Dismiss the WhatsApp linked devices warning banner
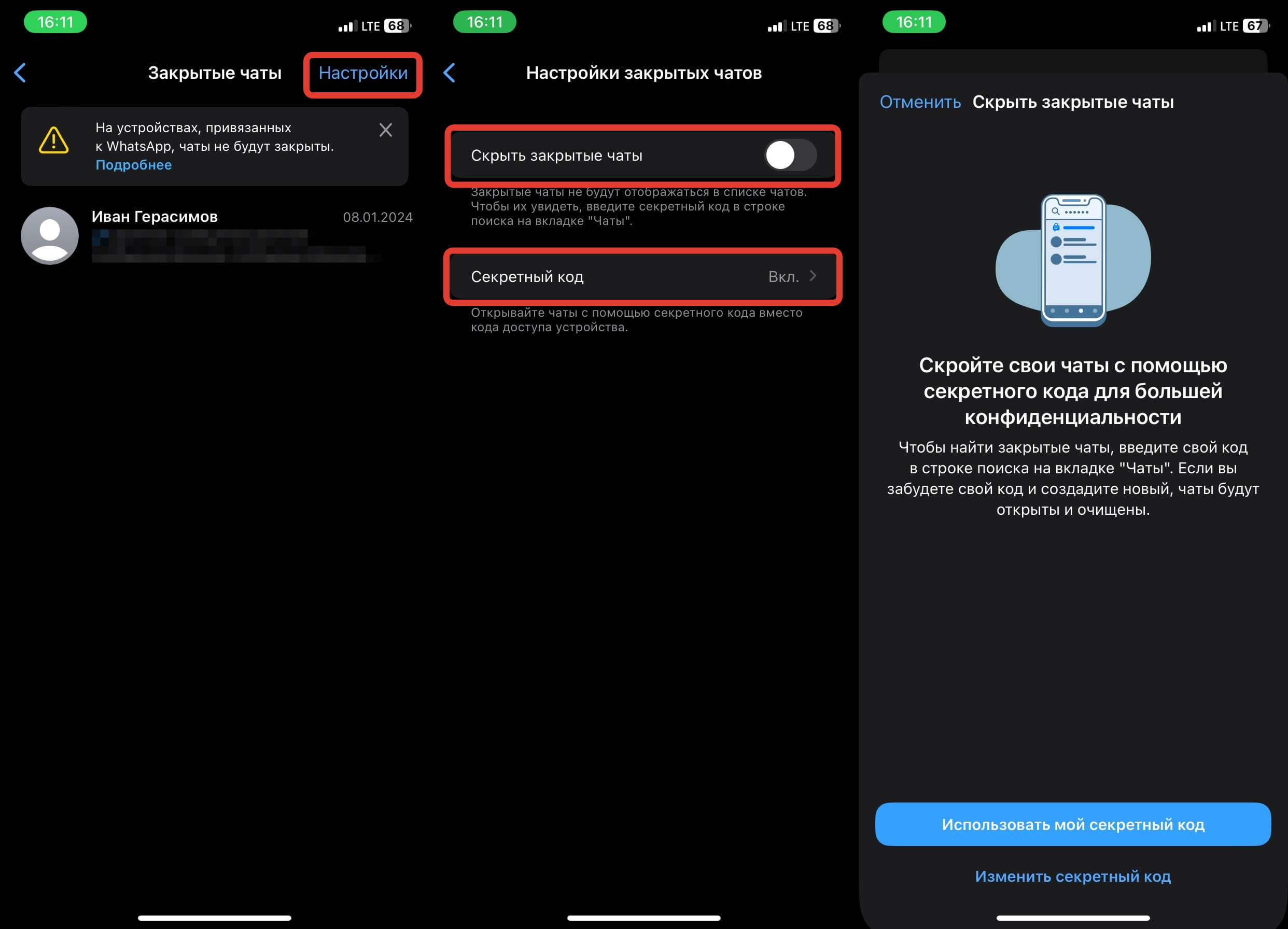The image size is (1288, 929). click(386, 130)
